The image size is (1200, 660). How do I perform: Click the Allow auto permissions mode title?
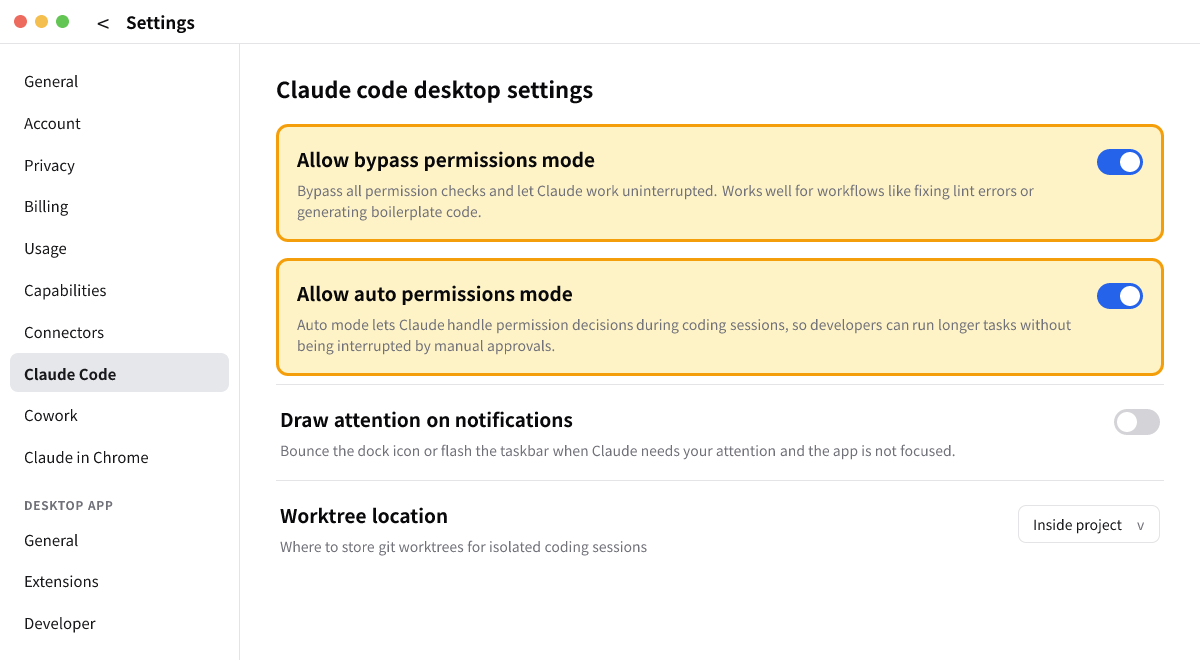(x=435, y=294)
